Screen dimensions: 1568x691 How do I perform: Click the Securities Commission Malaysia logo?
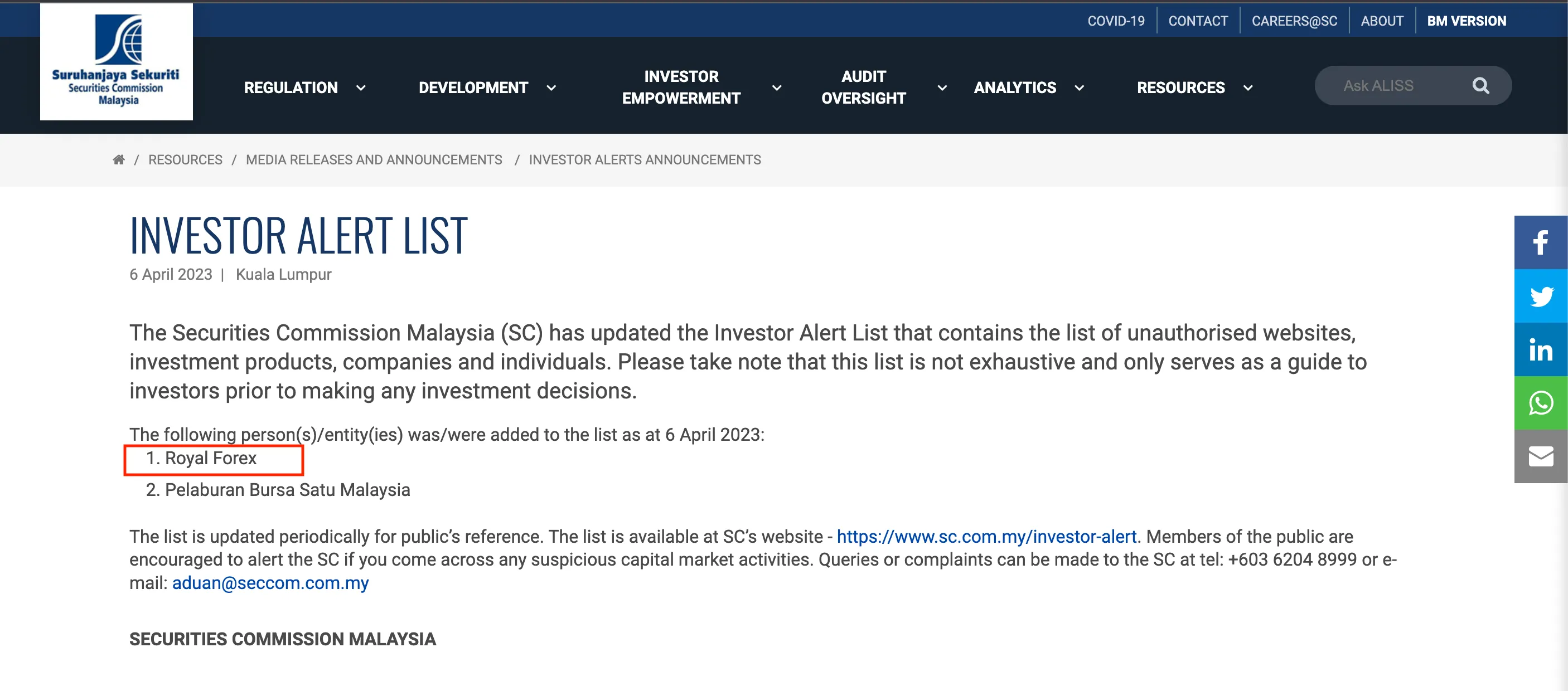coord(116,61)
